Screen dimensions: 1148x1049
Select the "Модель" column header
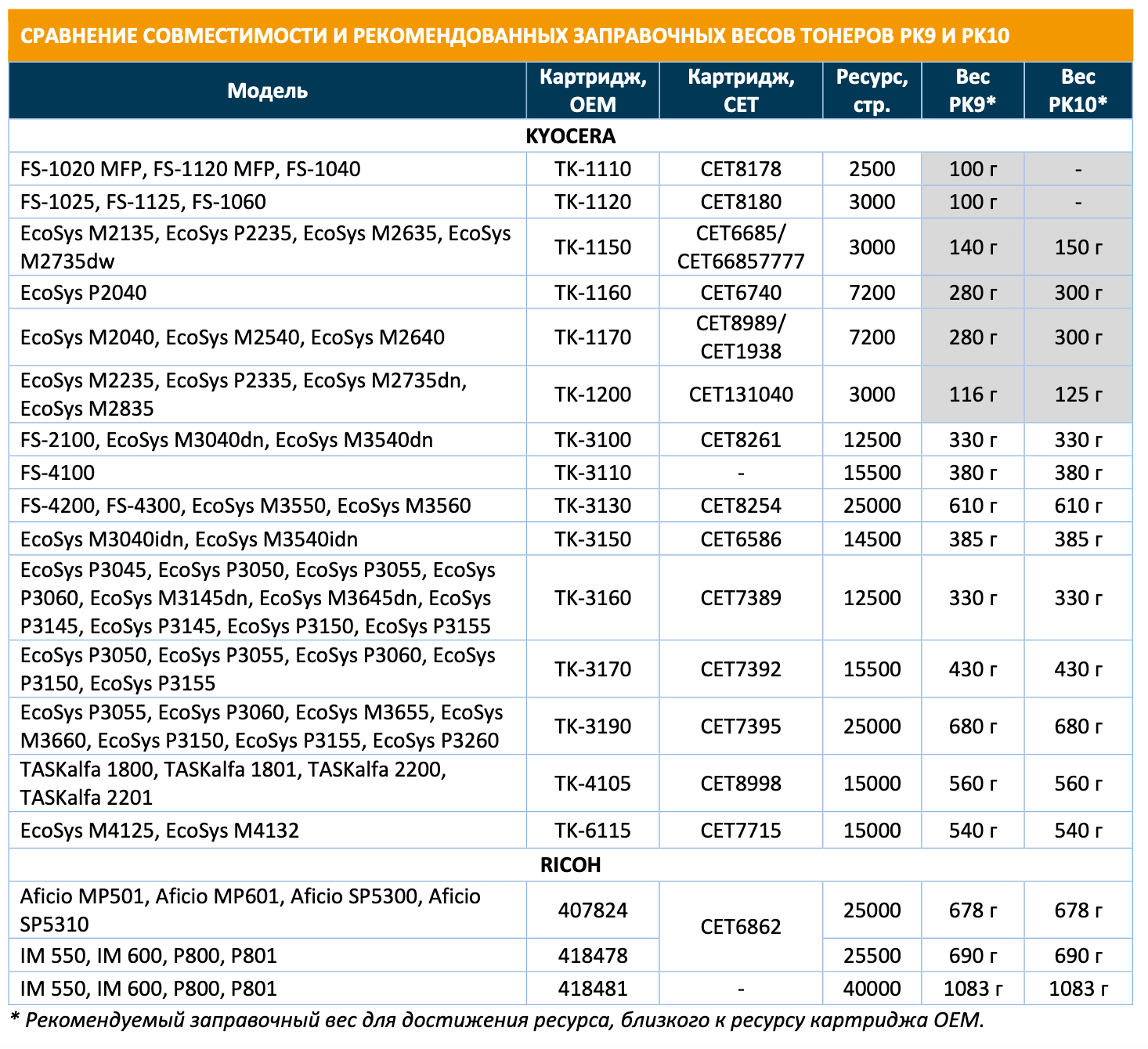[267, 91]
